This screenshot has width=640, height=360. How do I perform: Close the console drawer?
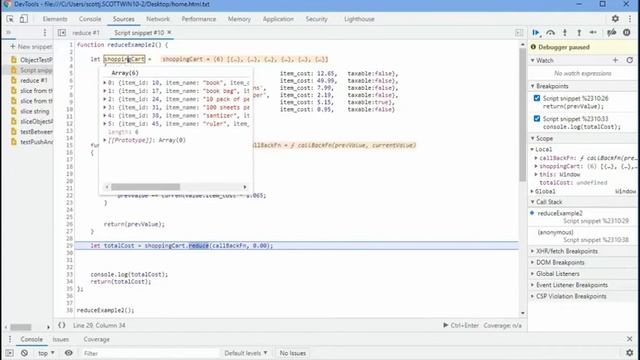(629, 339)
